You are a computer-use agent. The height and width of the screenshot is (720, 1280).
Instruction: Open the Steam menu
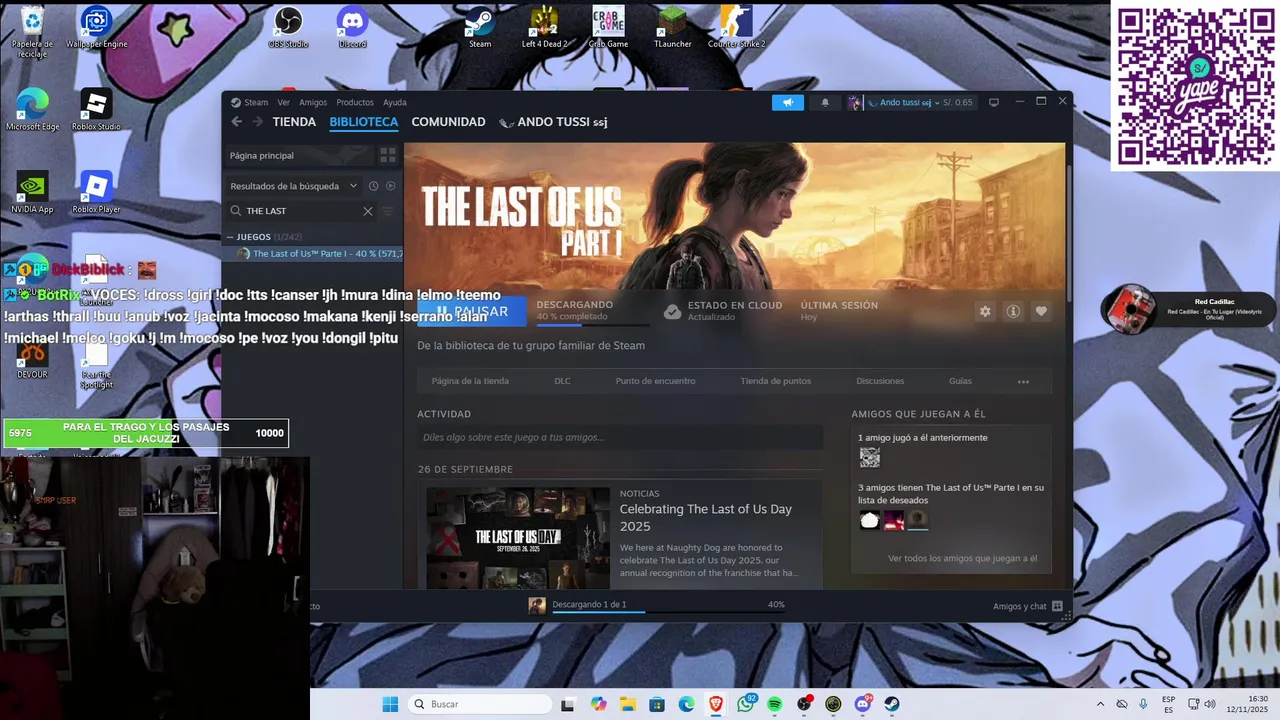click(256, 102)
